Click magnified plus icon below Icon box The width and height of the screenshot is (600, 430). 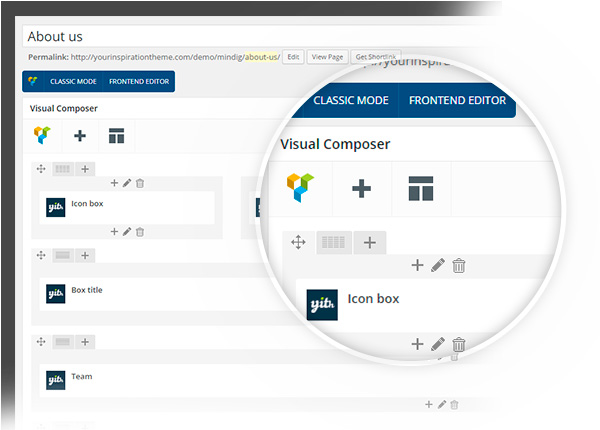coord(417,344)
